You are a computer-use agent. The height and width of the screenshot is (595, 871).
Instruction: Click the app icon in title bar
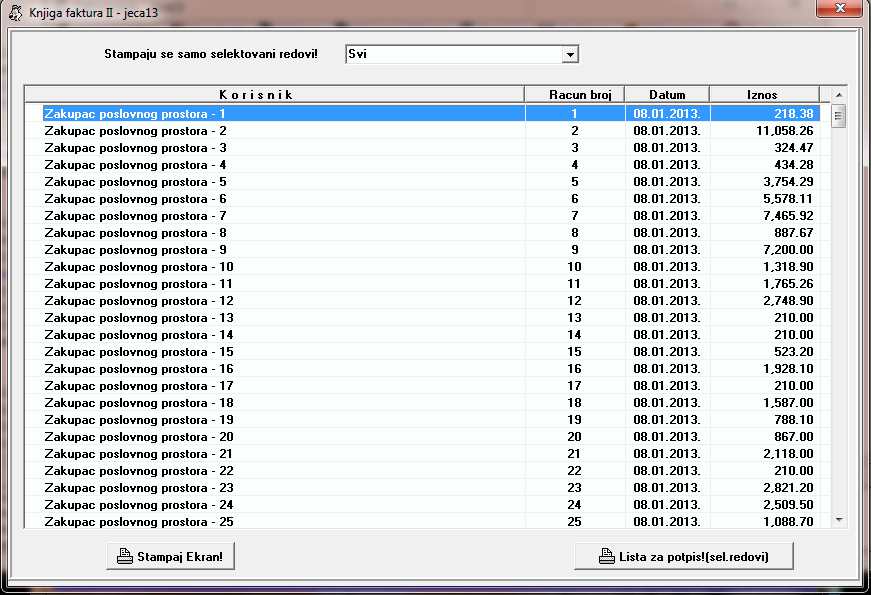(16, 13)
